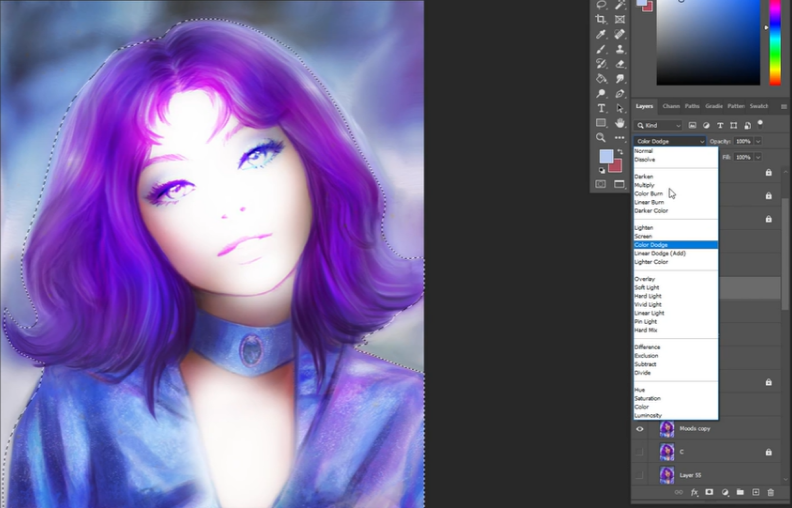Viewport: 792px width, 508px height.
Task: Switch to the Swatches tab
Action: coord(759,106)
